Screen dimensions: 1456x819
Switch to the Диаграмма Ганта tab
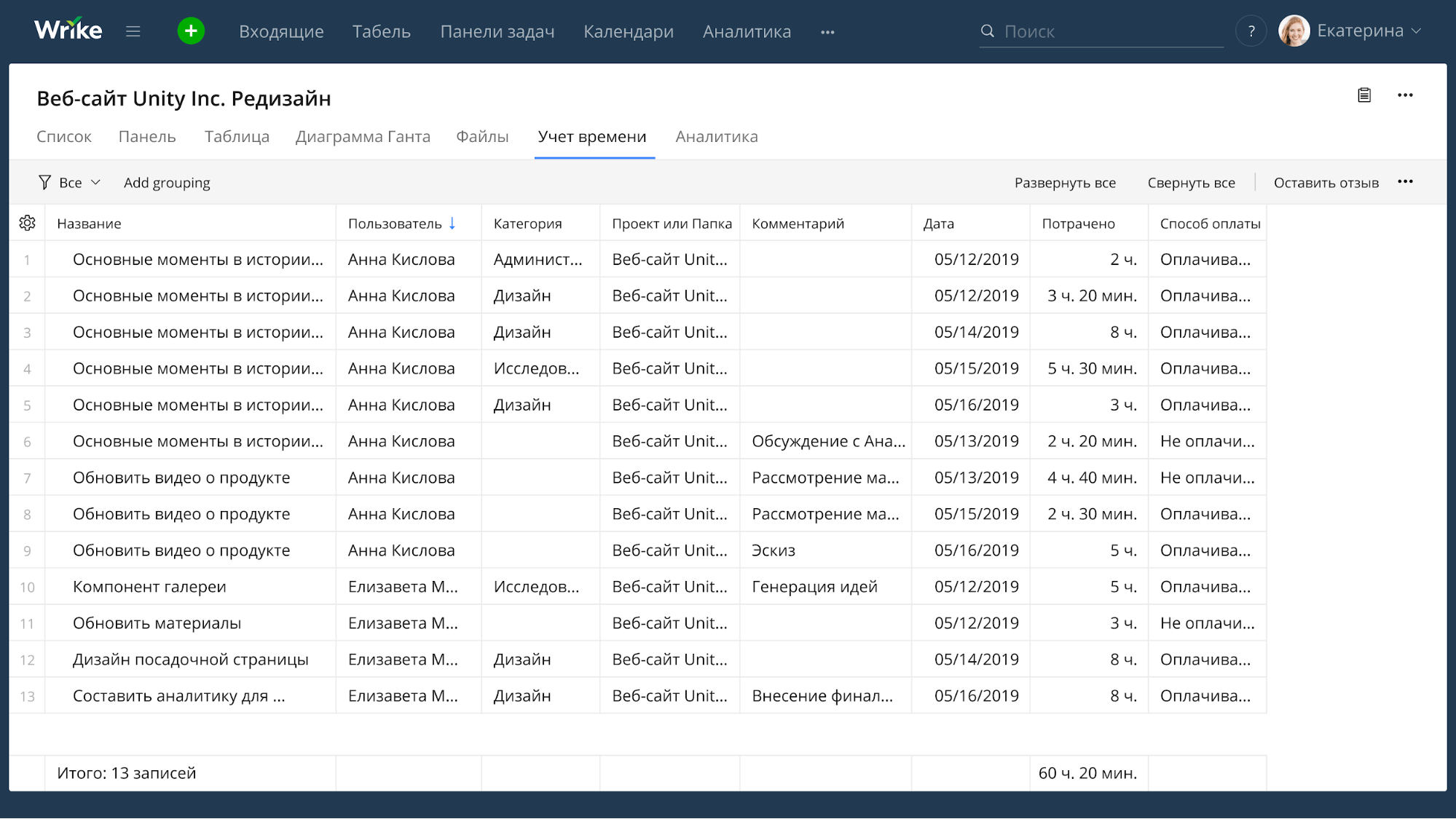click(363, 137)
